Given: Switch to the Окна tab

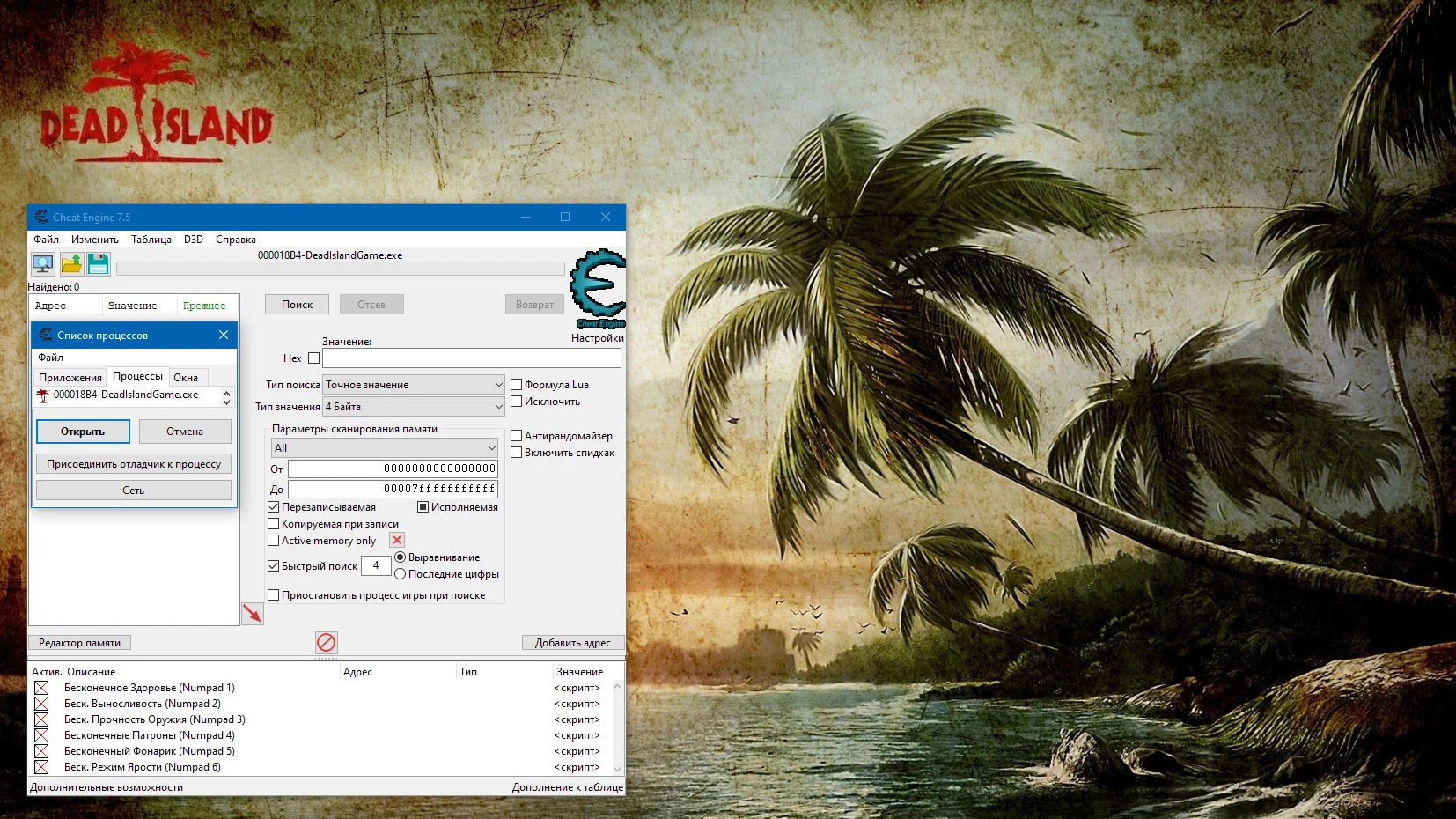Looking at the screenshot, I should 187,376.
